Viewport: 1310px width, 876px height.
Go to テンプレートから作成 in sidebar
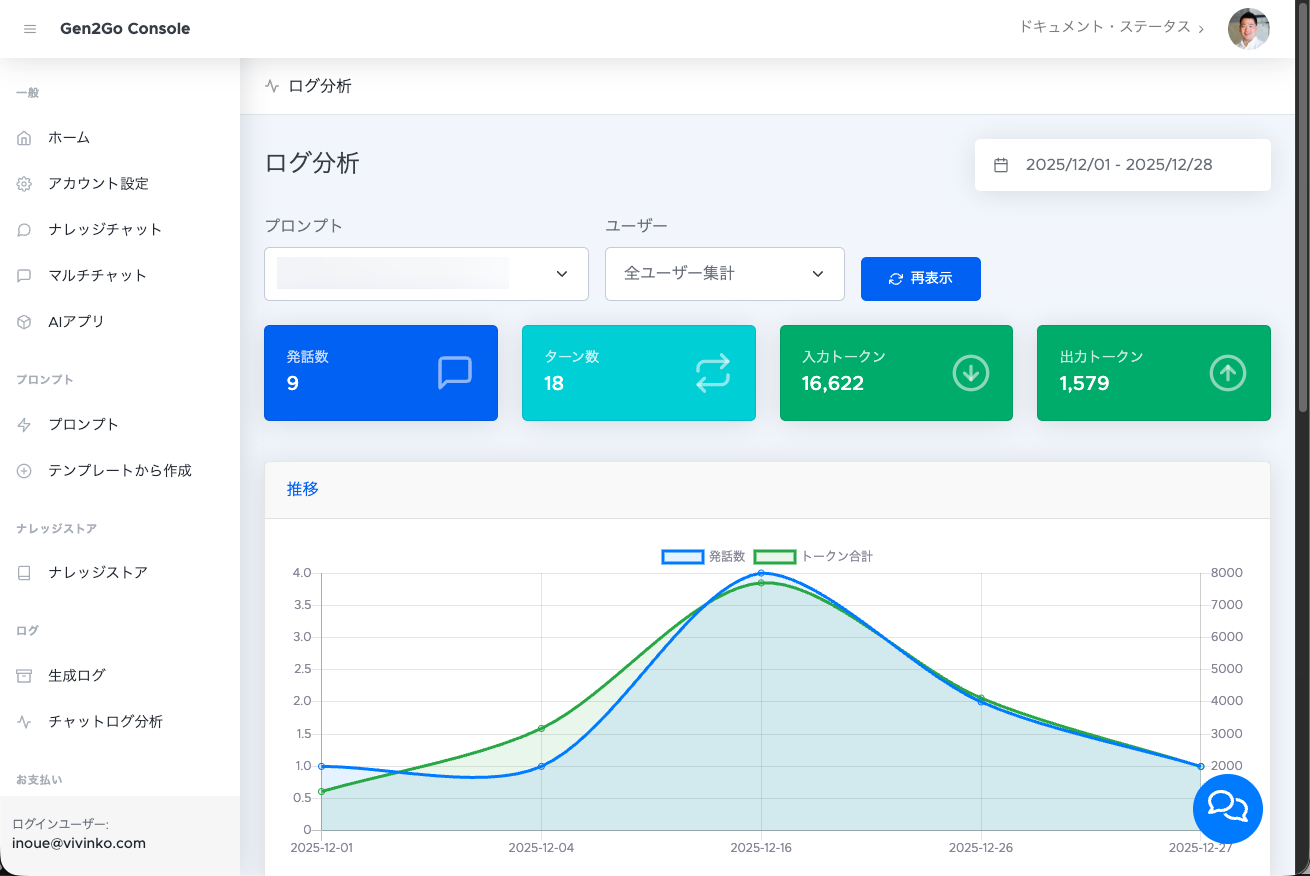119,471
